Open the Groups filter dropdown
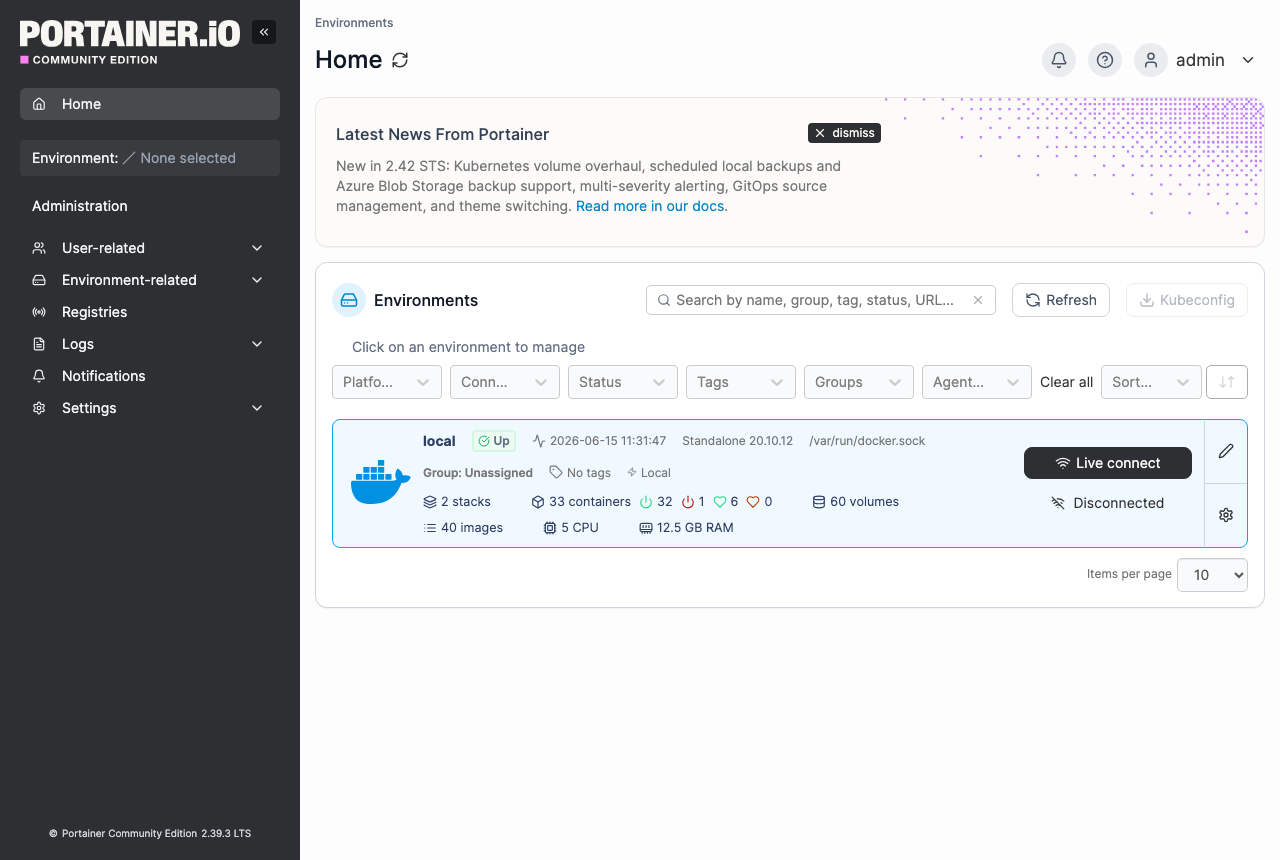 pos(859,382)
